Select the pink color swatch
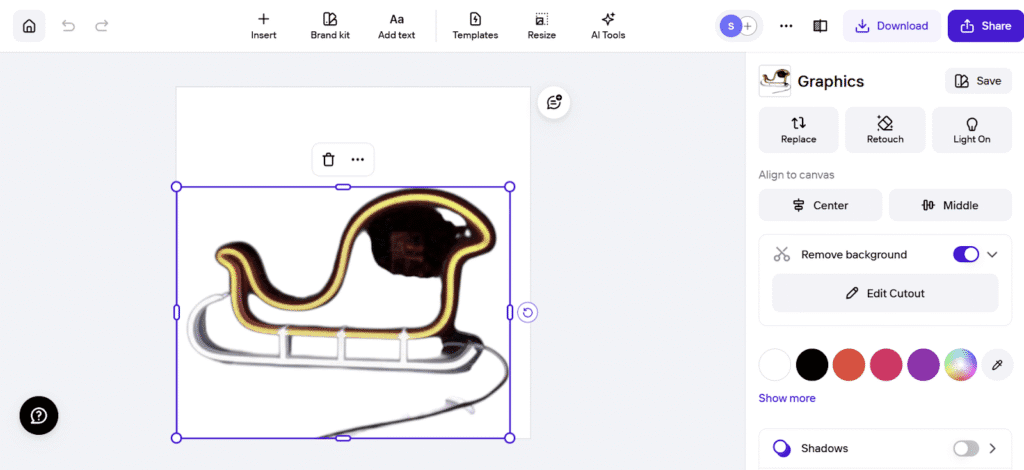 click(886, 364)
